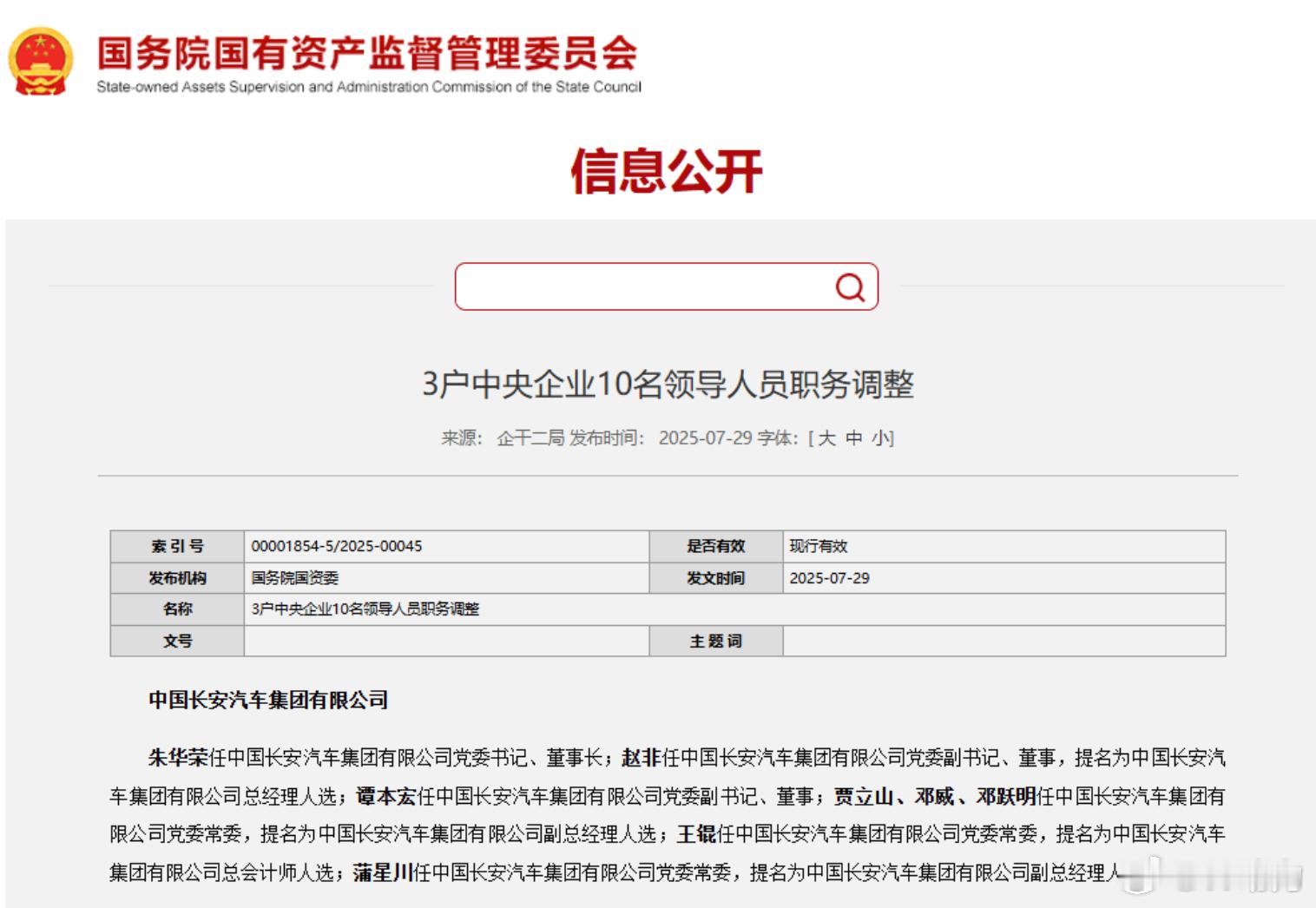Click the search magnifier icon

(x=850, y=286)
